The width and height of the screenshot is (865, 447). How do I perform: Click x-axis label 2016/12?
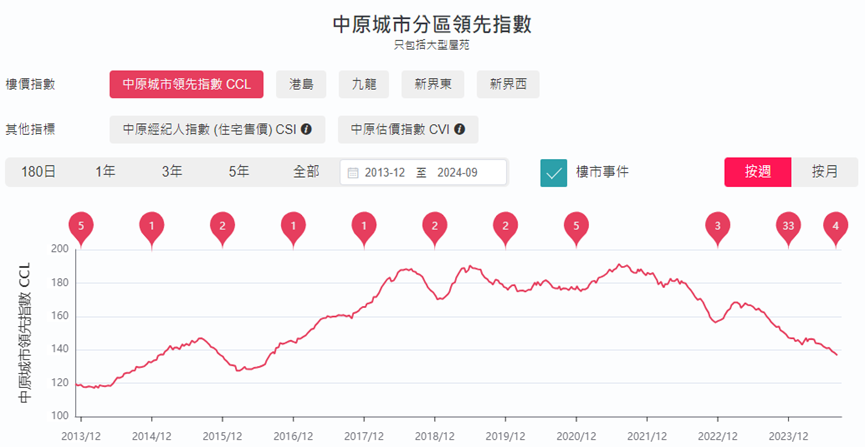click(x=293, y=437)
